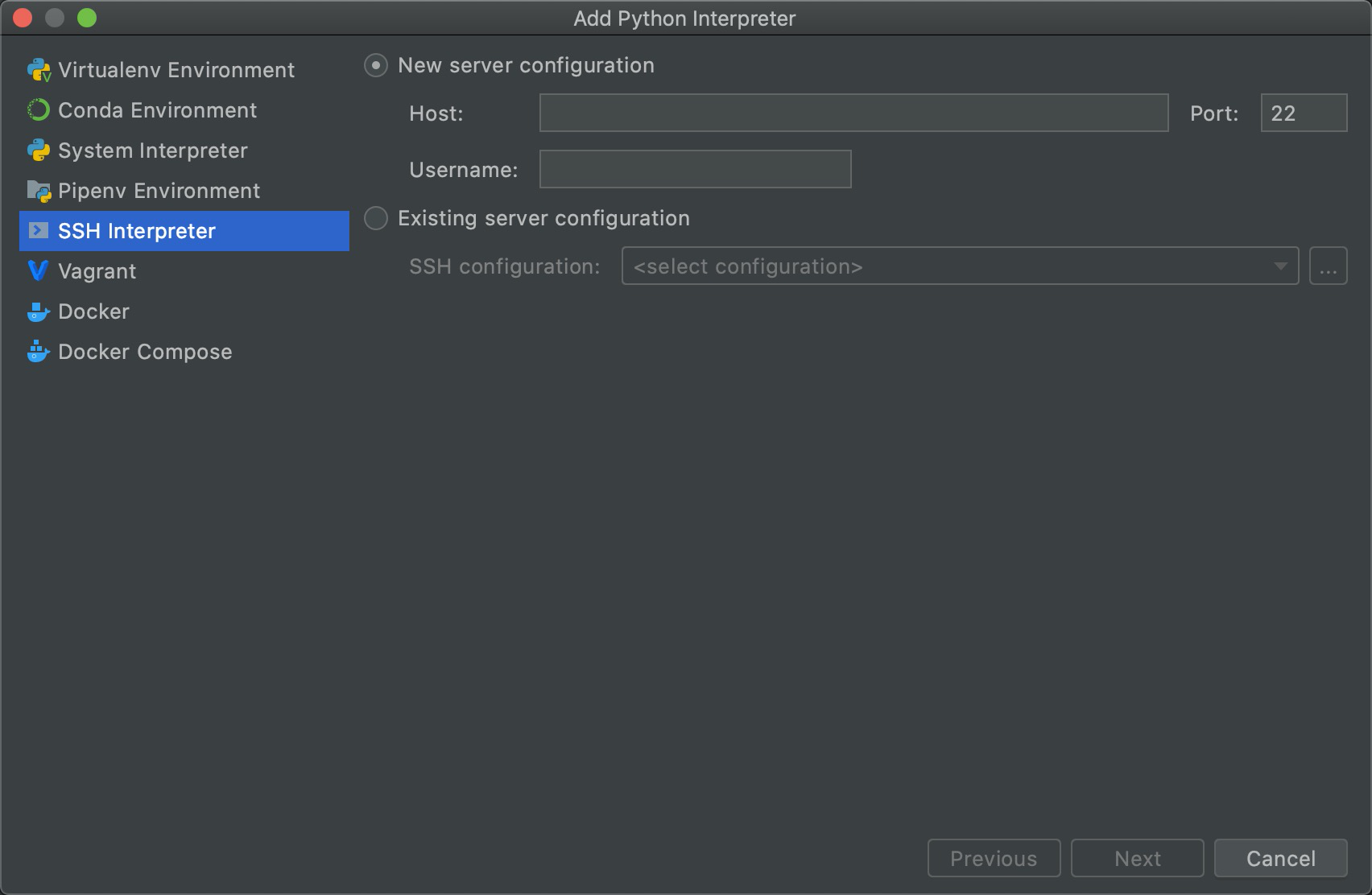Choose the System Interpreter option
The height and width of the screenshot is (895, 1372).
[184, 151]
